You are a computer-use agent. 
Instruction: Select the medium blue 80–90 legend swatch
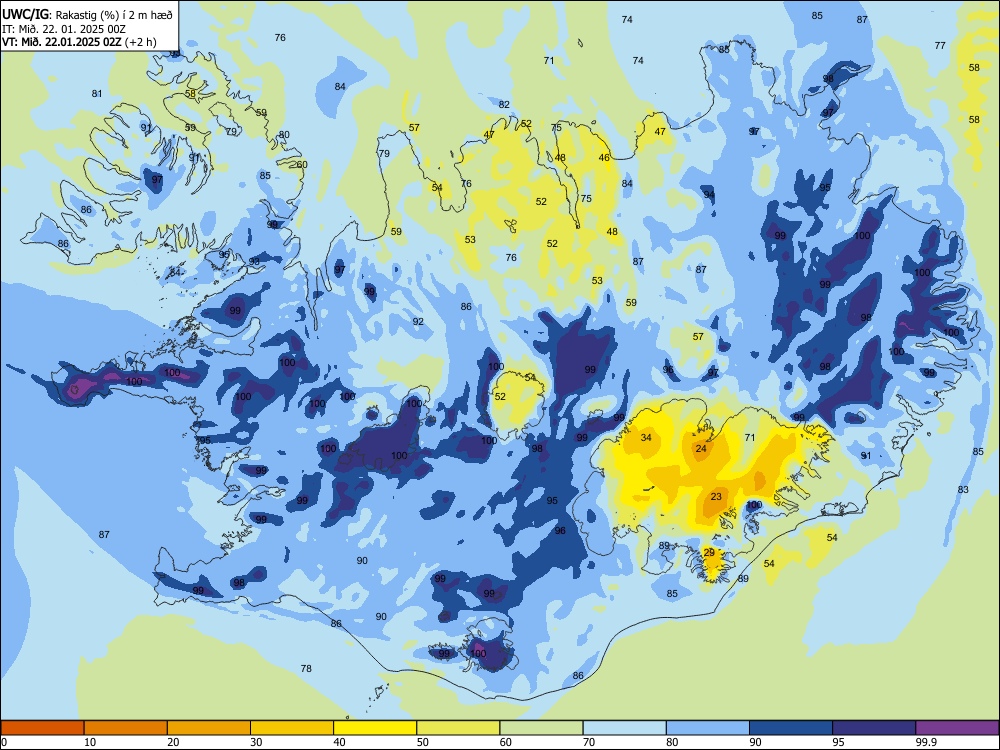tap(708, 728)
